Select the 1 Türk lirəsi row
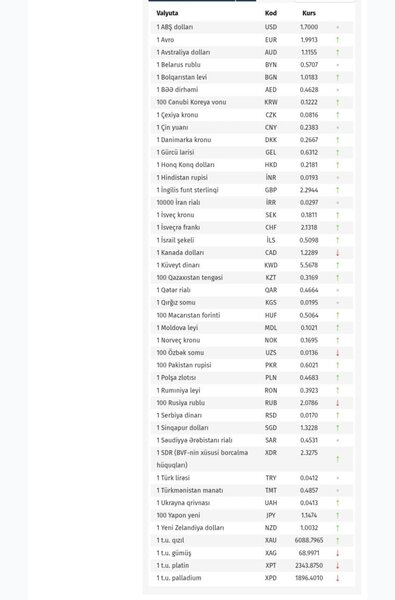This screenshot has width=395, height=600. (x=252, y=478)
